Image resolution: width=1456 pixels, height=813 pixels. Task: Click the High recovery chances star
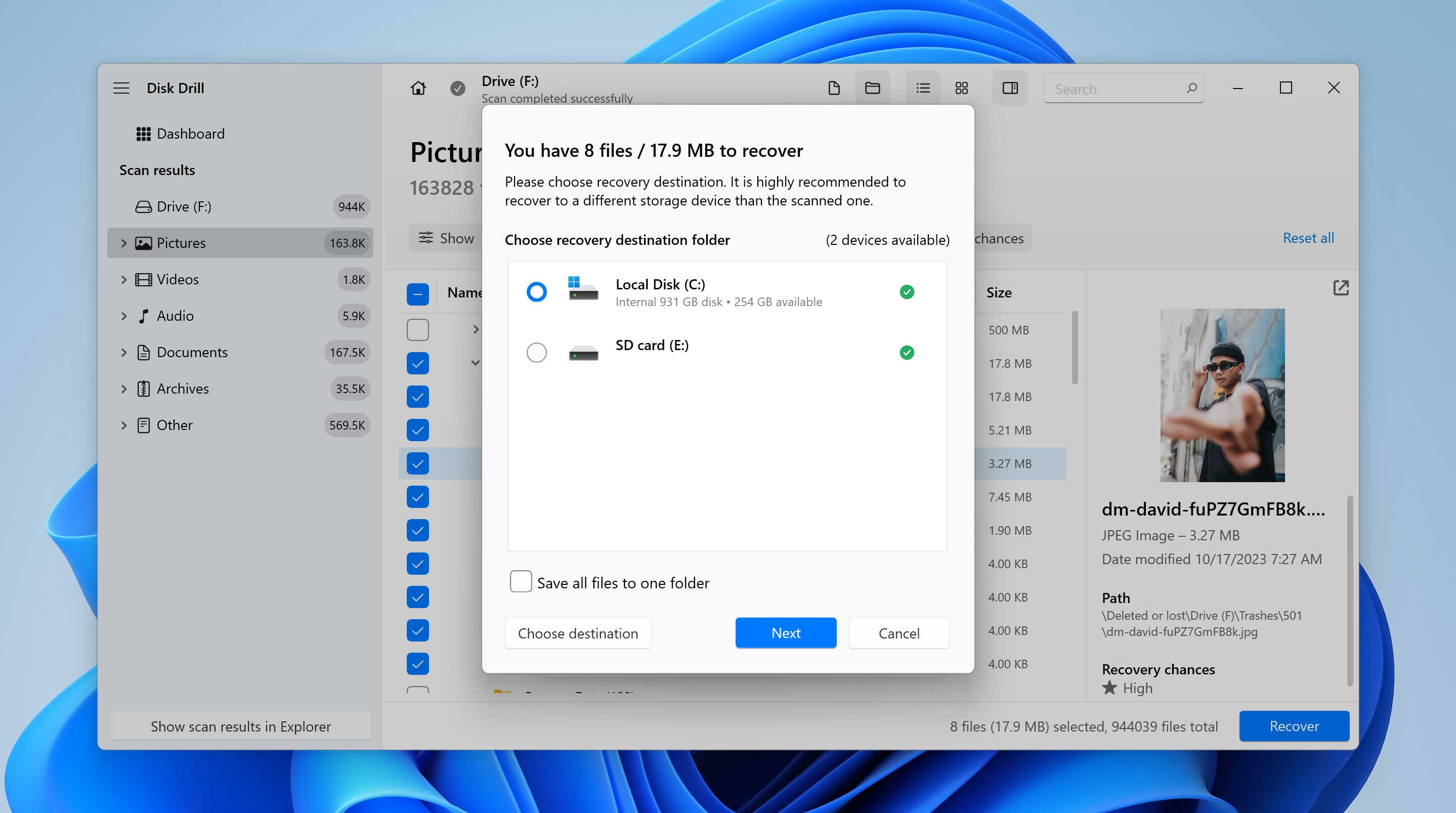tap(1109, 688)
